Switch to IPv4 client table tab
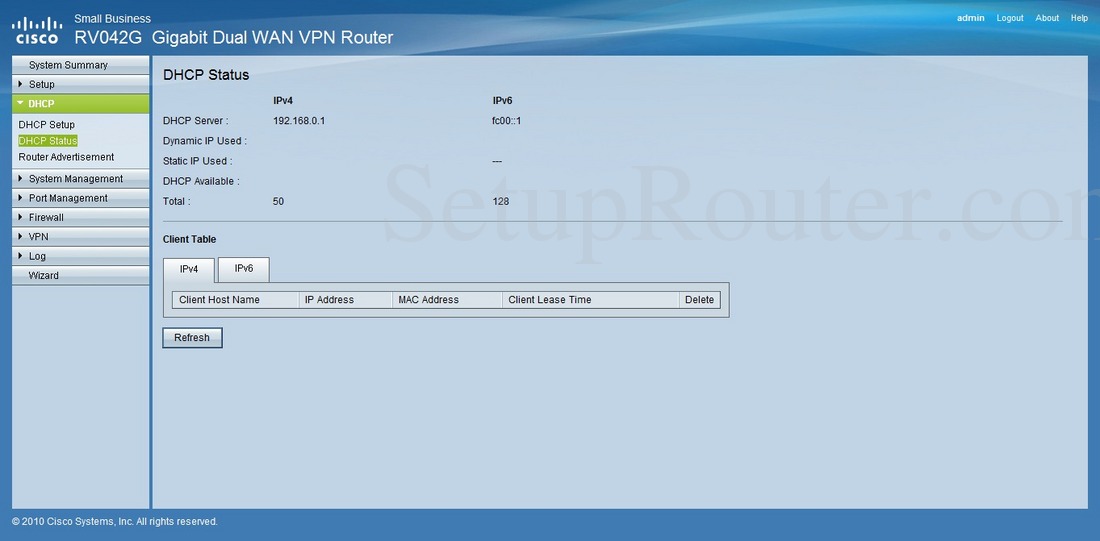This screenshot has height=541, width=1100. pos(189,270)
